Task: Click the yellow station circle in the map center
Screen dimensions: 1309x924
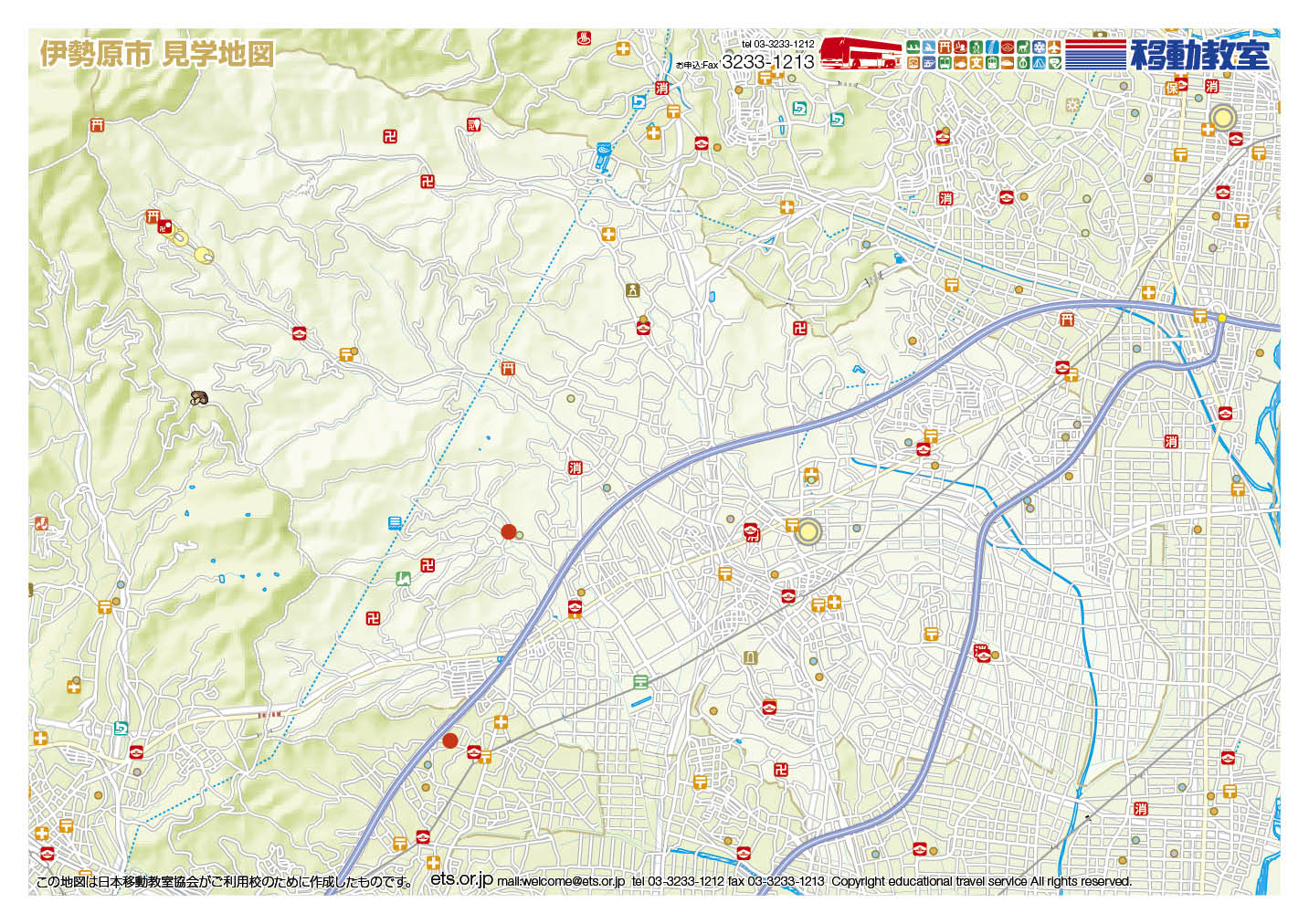Action: [x=808, y=531]
